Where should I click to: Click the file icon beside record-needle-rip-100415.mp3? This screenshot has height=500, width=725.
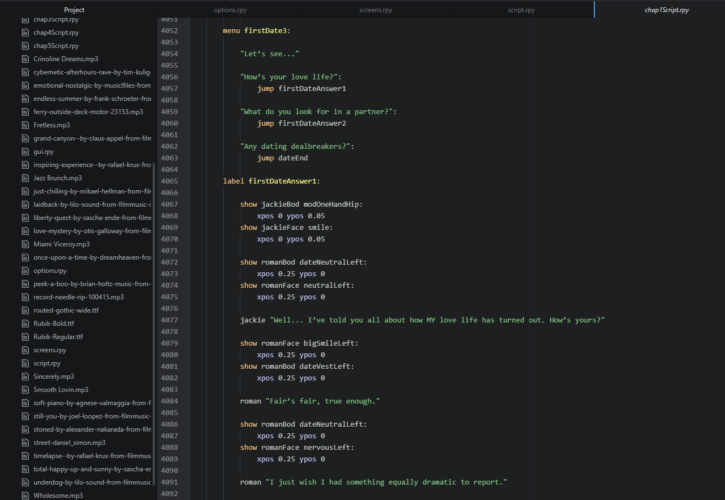point(25,297)
